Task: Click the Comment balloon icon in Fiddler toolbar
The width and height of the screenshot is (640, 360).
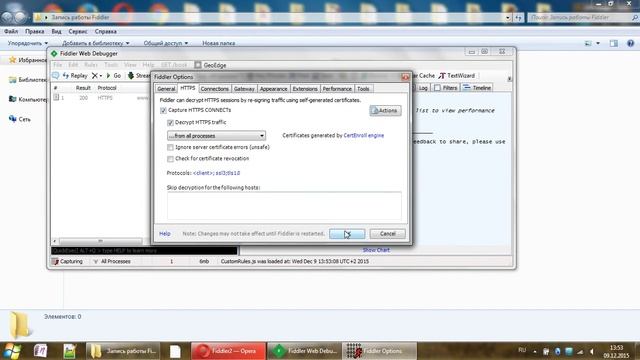Action: pyautogui.click(x=56, y=76)
